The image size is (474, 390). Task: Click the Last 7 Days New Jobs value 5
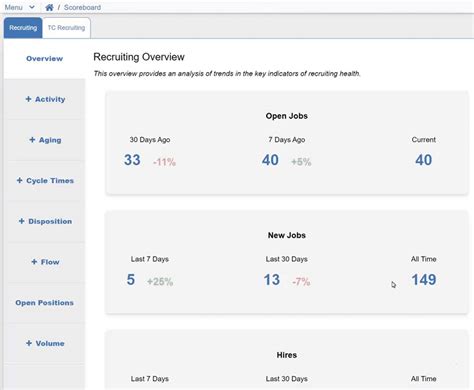coord(131,280)
